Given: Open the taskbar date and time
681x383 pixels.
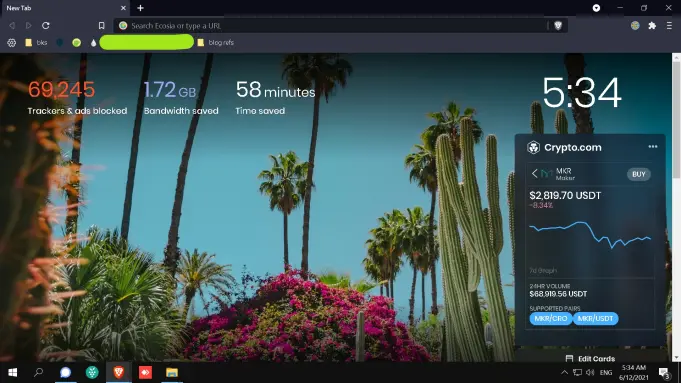Looking at the screenshot, I should click(634, 373).
